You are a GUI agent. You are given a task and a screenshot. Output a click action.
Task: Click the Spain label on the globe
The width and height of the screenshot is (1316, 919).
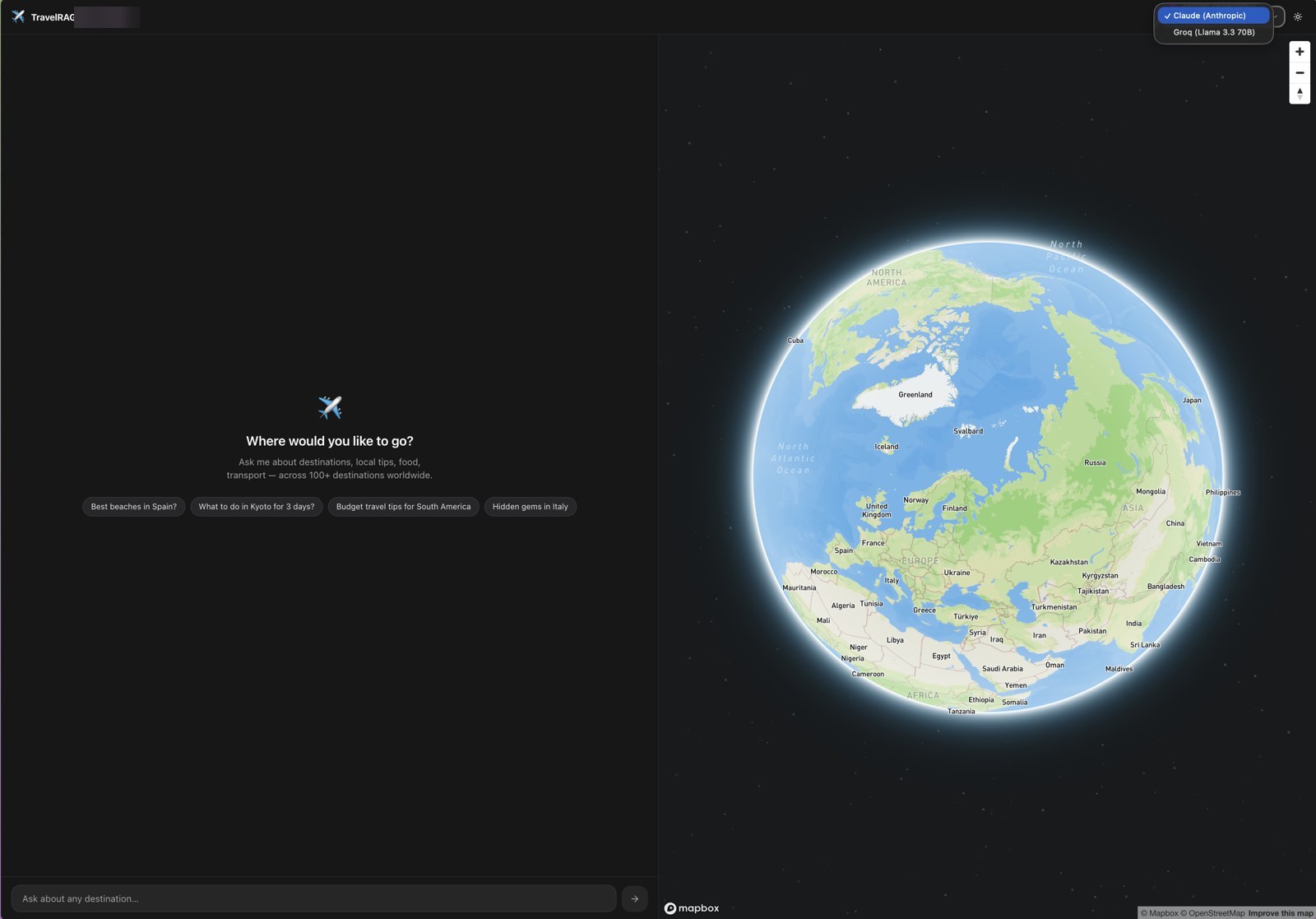click(844, 551)
